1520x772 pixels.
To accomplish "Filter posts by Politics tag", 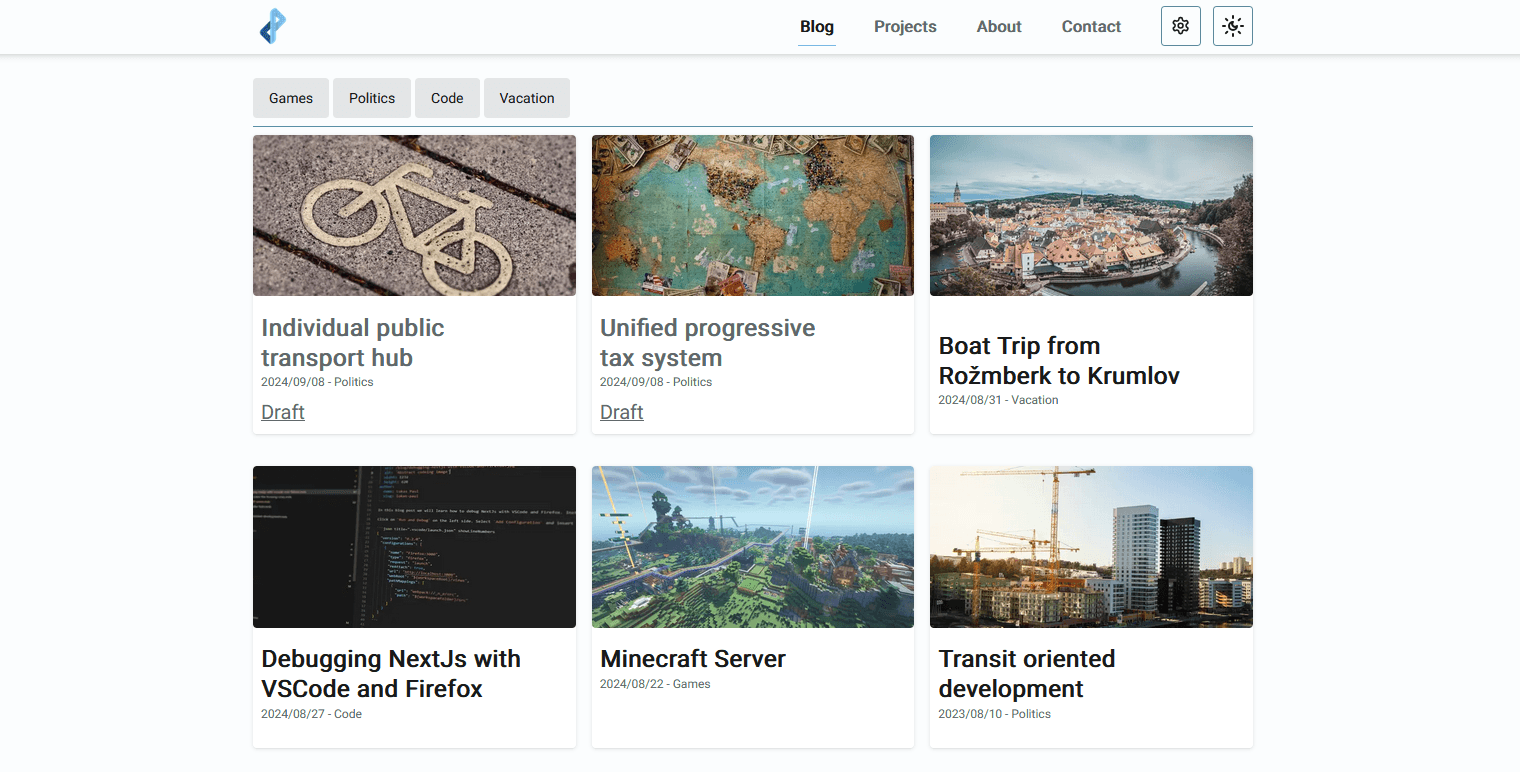I will tap(372, 98).
